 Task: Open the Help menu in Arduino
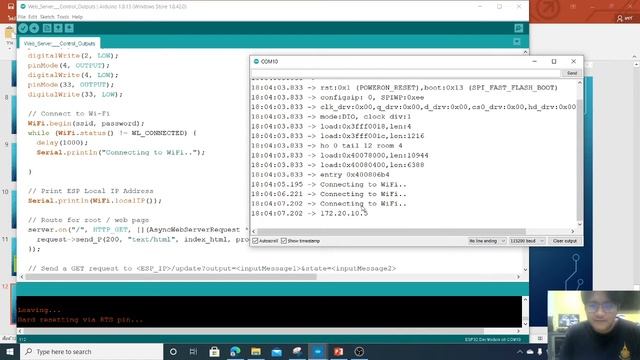77,17
